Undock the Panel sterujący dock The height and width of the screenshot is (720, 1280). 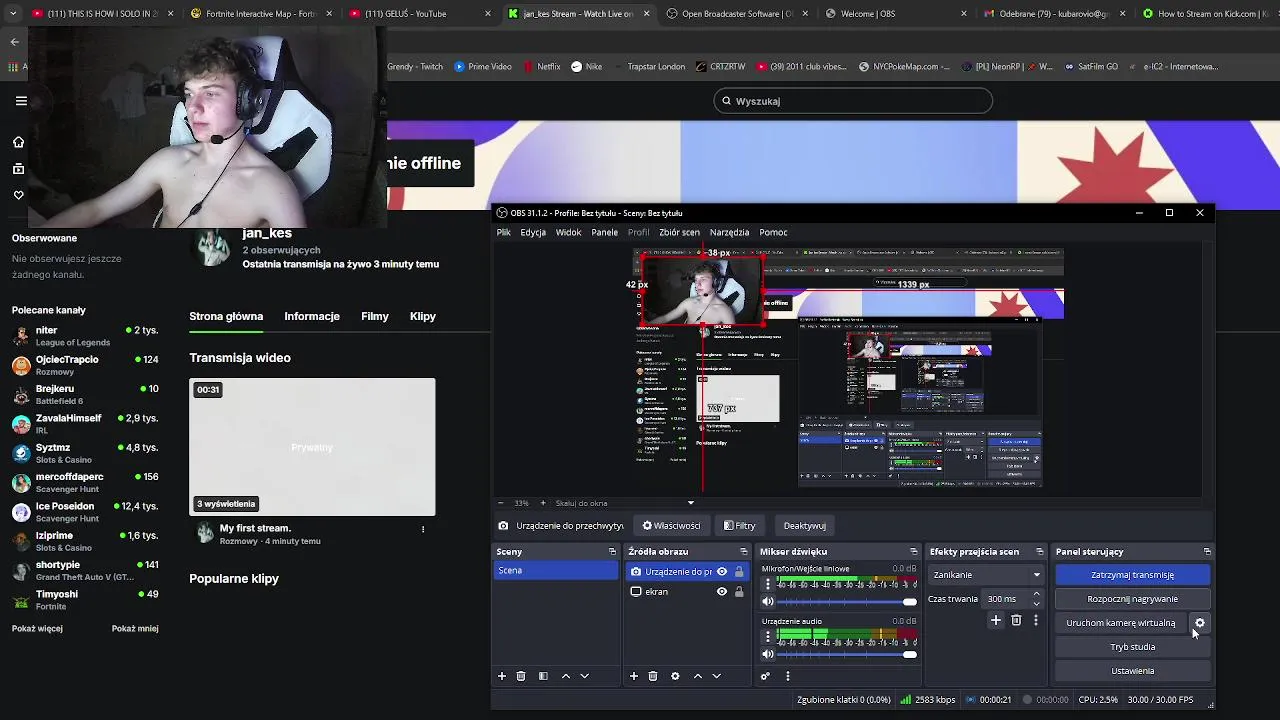coord(1207,552)
